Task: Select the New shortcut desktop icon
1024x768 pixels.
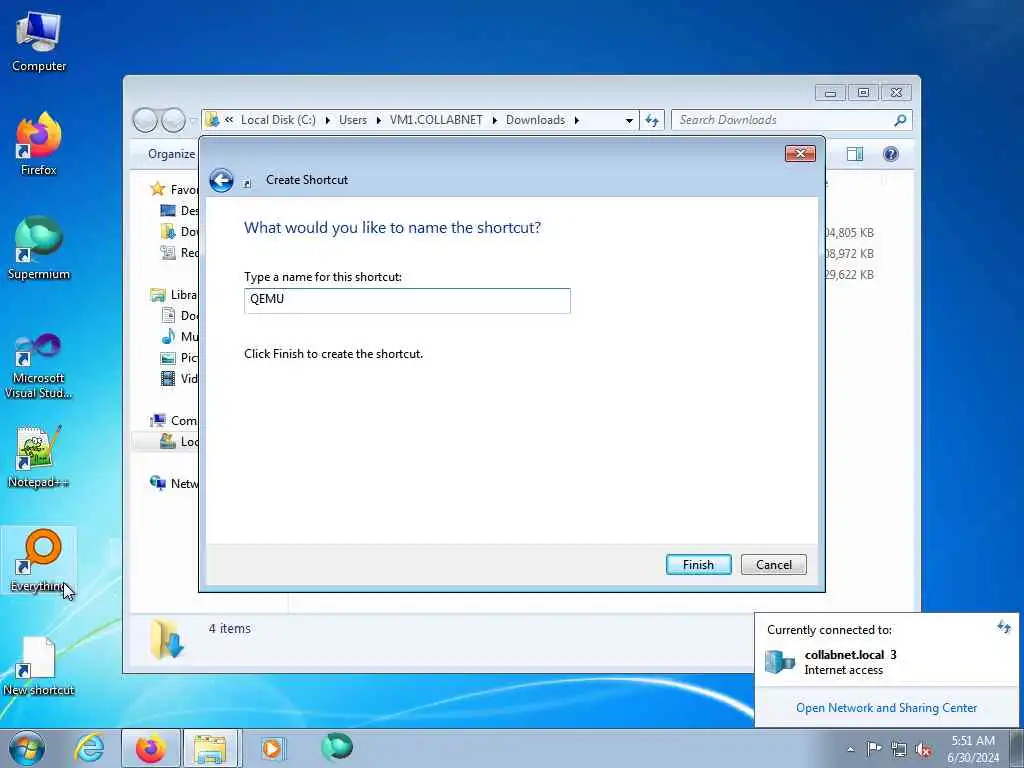Action: [39, 665]
